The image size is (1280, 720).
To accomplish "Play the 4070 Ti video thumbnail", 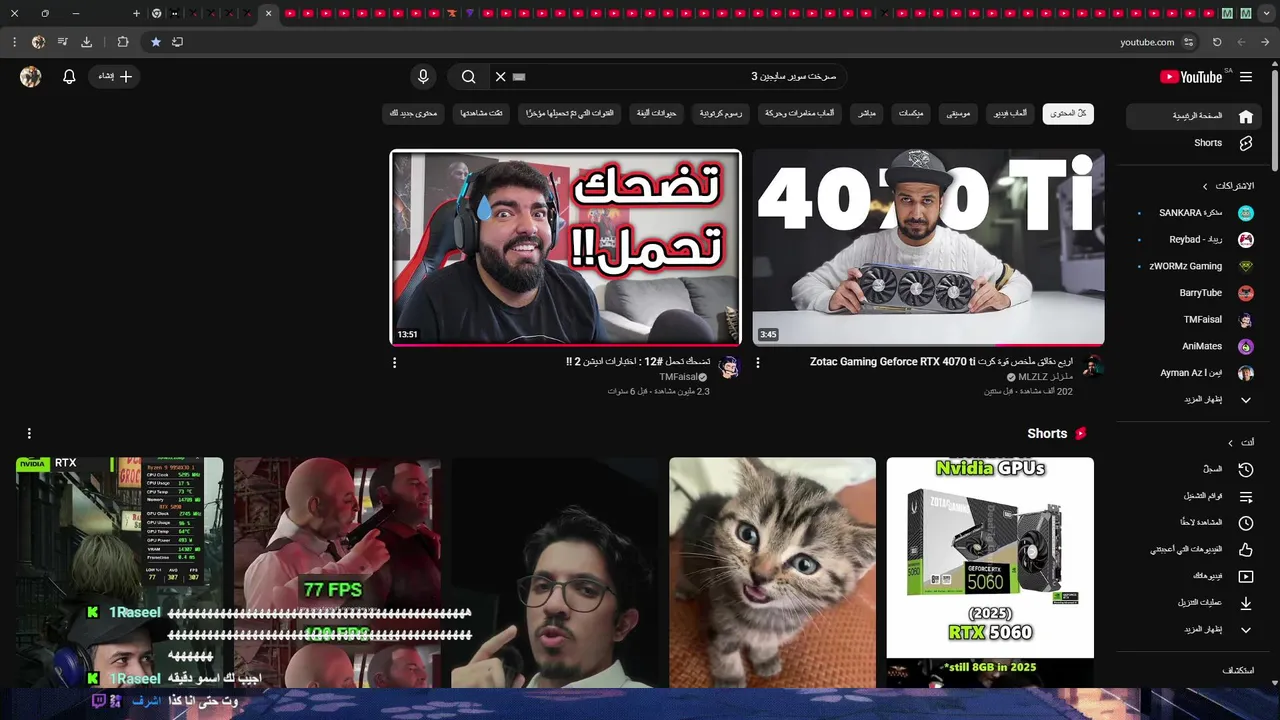I will (928, 247).
